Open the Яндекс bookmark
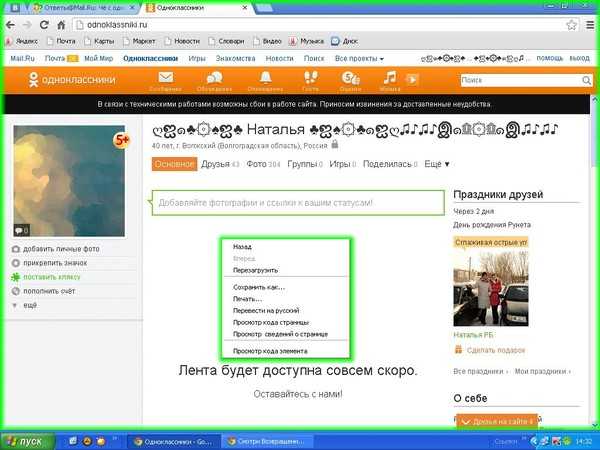600x450 pixels. coord(22,41)
